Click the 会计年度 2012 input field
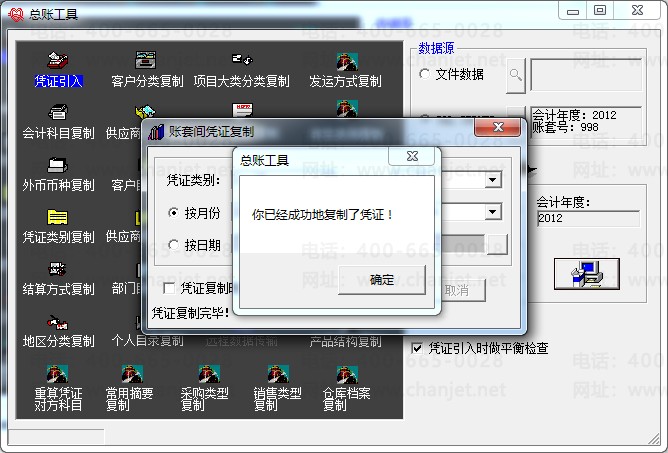Image resolution: width=668 pixels, height=453 pixels. 587,218
